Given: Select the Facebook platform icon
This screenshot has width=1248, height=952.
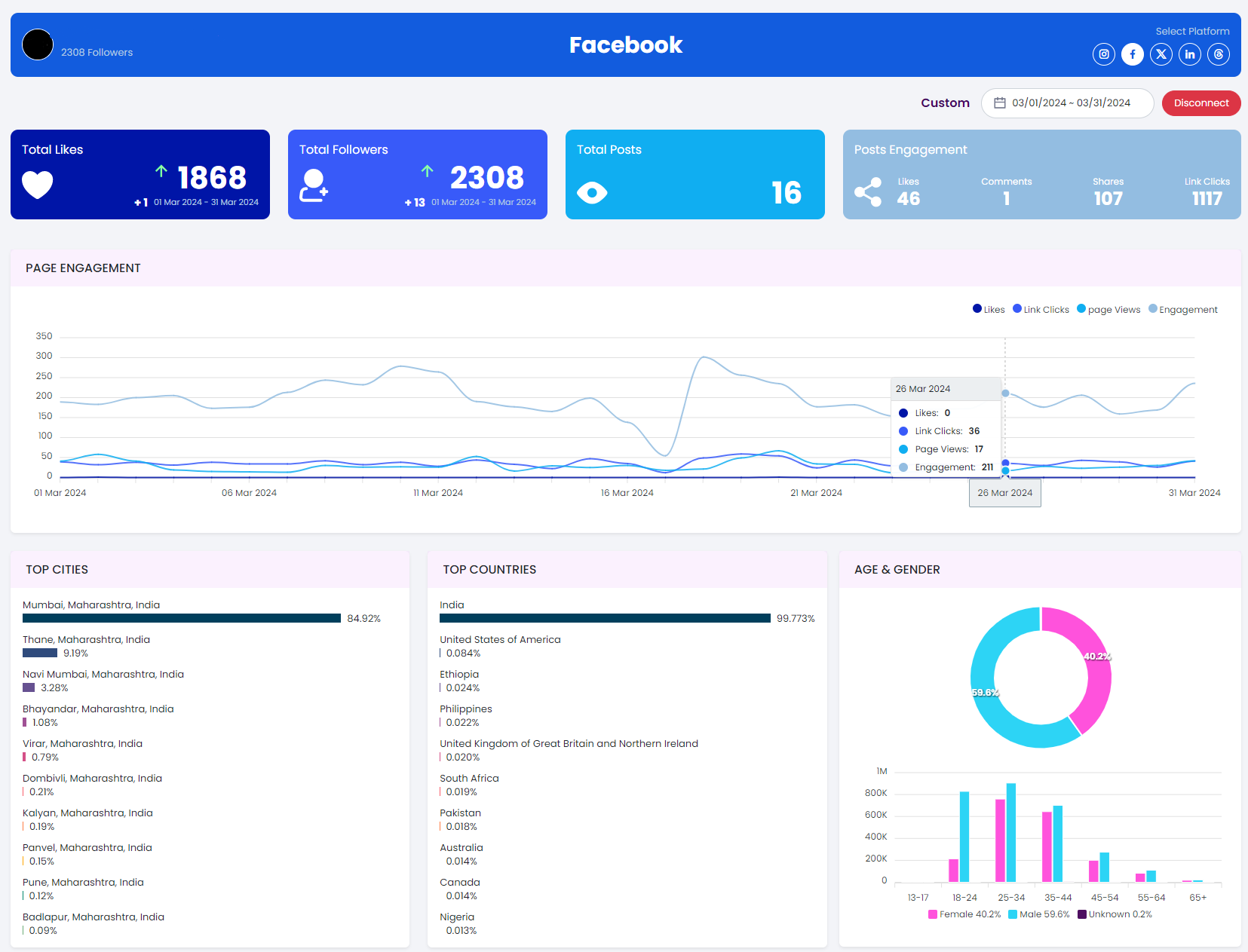Looking at the screenshot, I should (x=1132, y=54).
